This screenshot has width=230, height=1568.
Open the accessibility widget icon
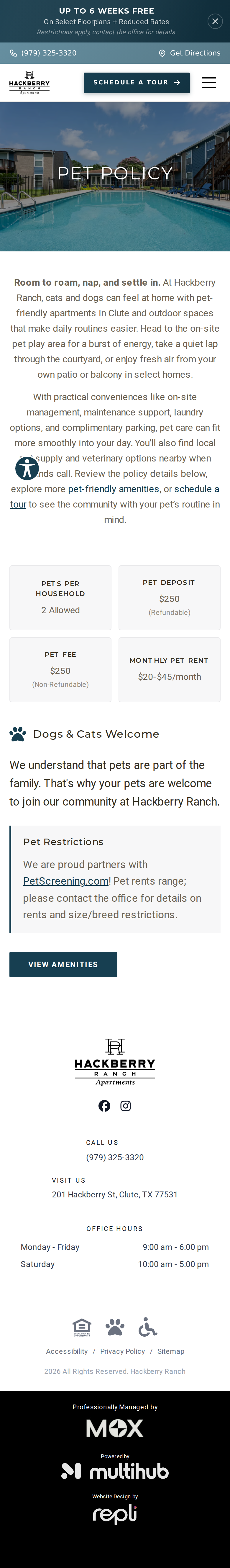[27, 468]
